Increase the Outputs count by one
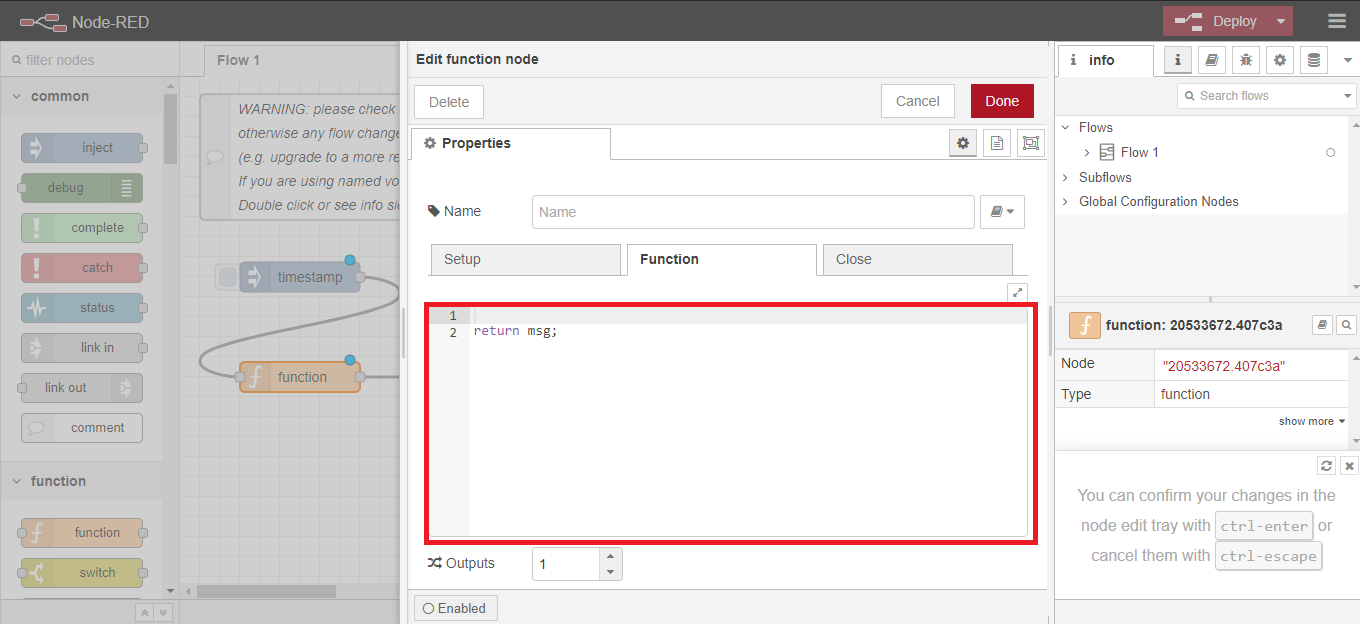Image resolution: width=1360 pixels, height=624 pixels. coord(610,556)
